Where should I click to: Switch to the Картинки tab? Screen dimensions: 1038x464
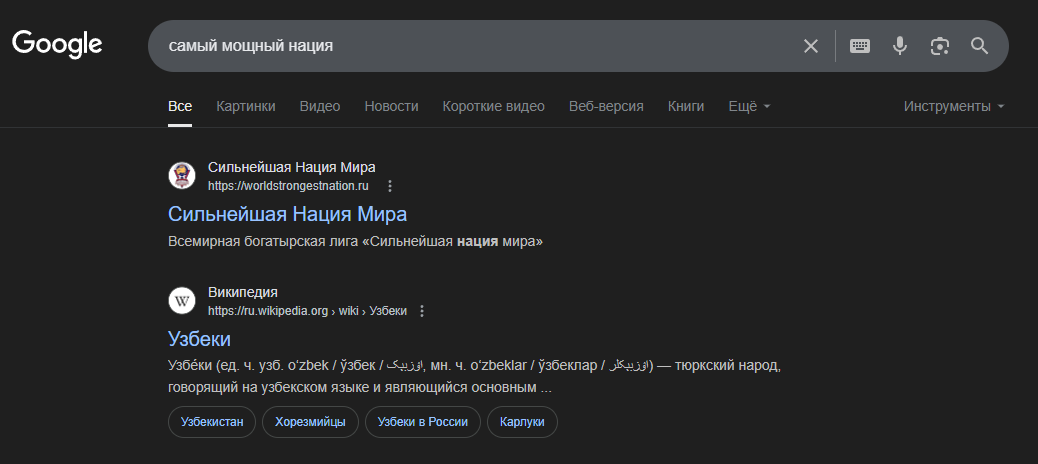[246, 106]
